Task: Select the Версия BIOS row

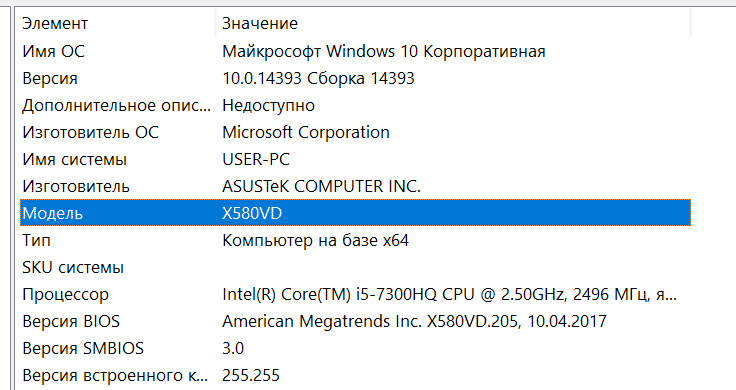Action: pyautogui.click(x=355, y=321)
